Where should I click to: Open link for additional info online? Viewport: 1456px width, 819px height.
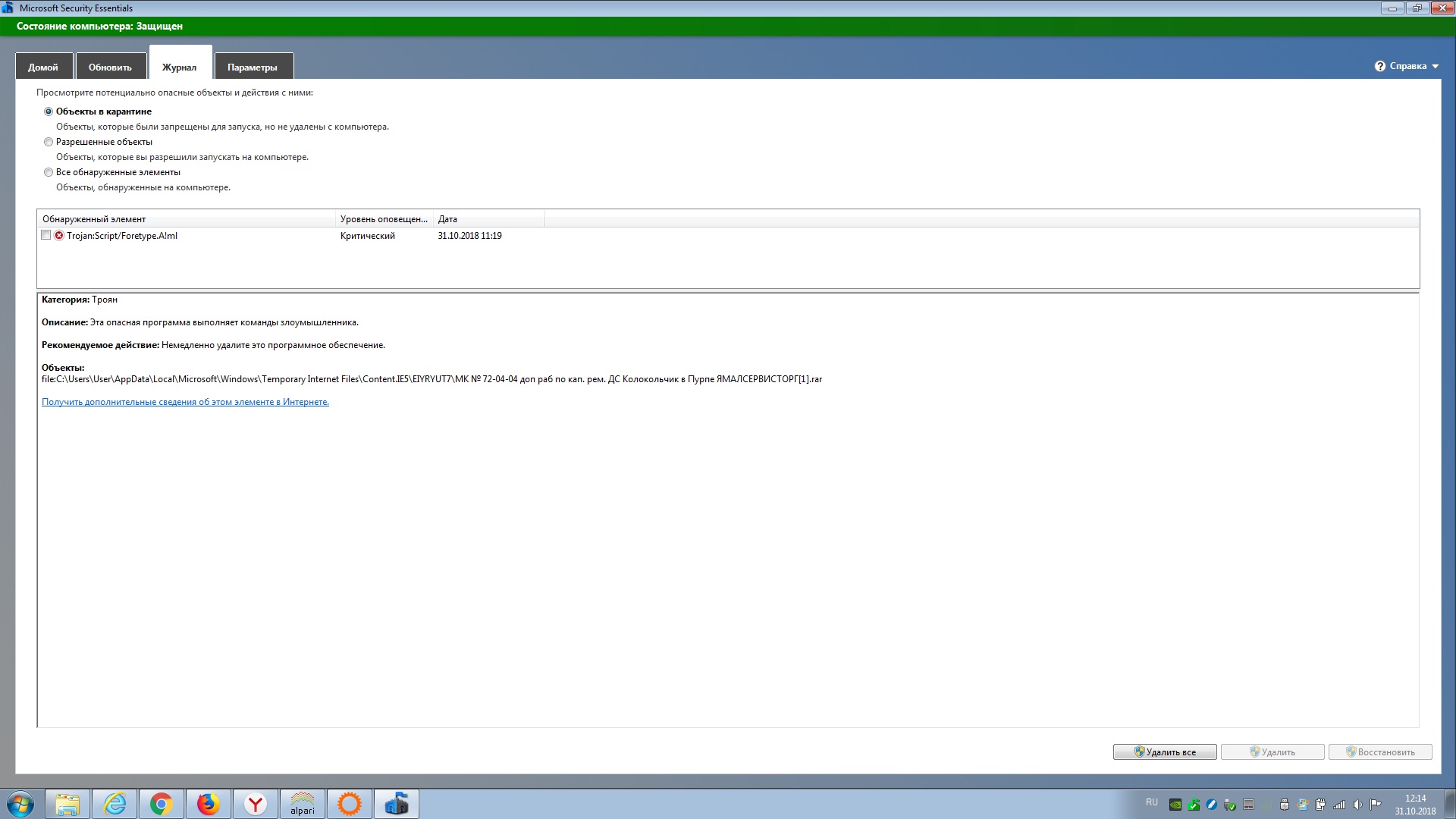(x=185, y=402)
